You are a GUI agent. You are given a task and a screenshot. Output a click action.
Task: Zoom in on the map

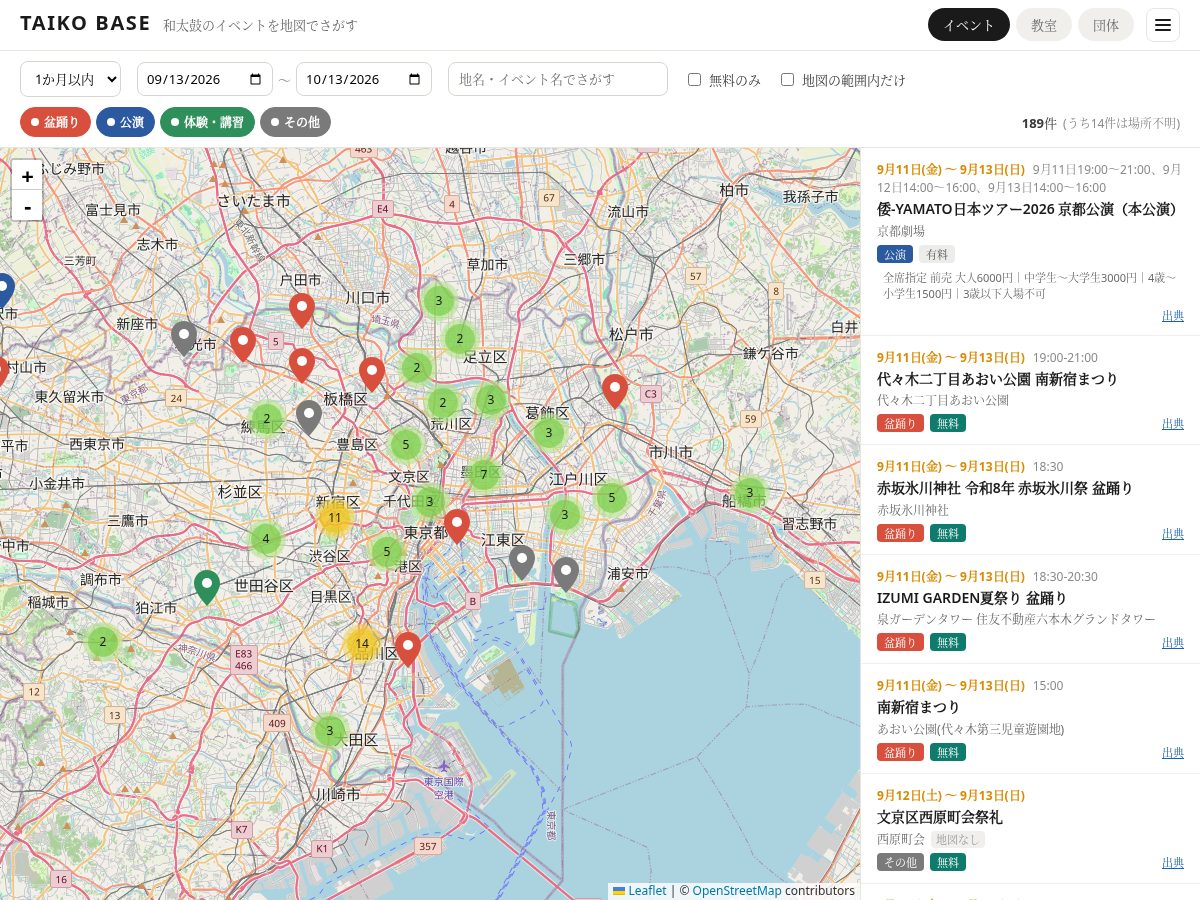[x=27, y=176]
